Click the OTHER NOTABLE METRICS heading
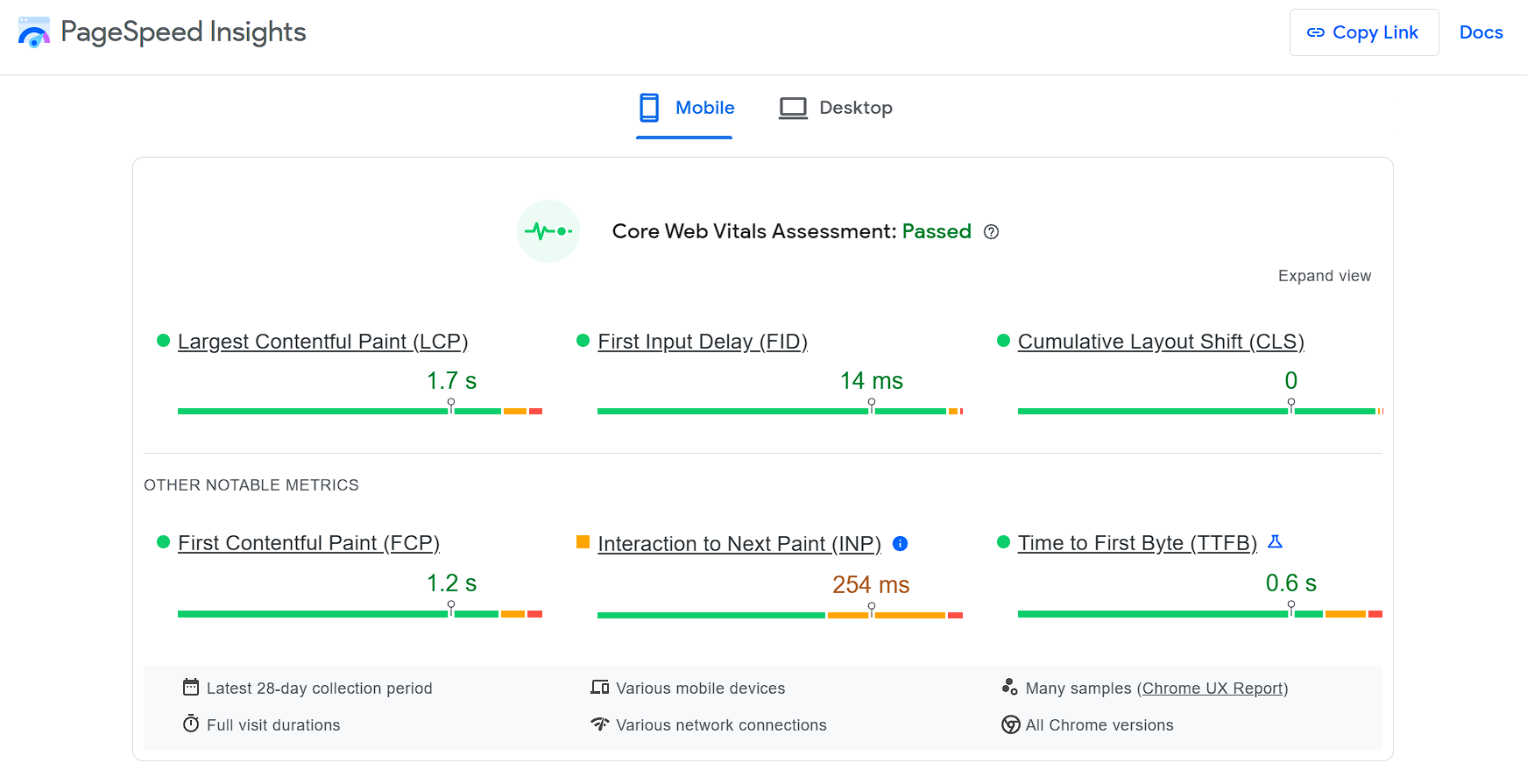Screen dimensions: 1527x784 [x=251, y=485]
